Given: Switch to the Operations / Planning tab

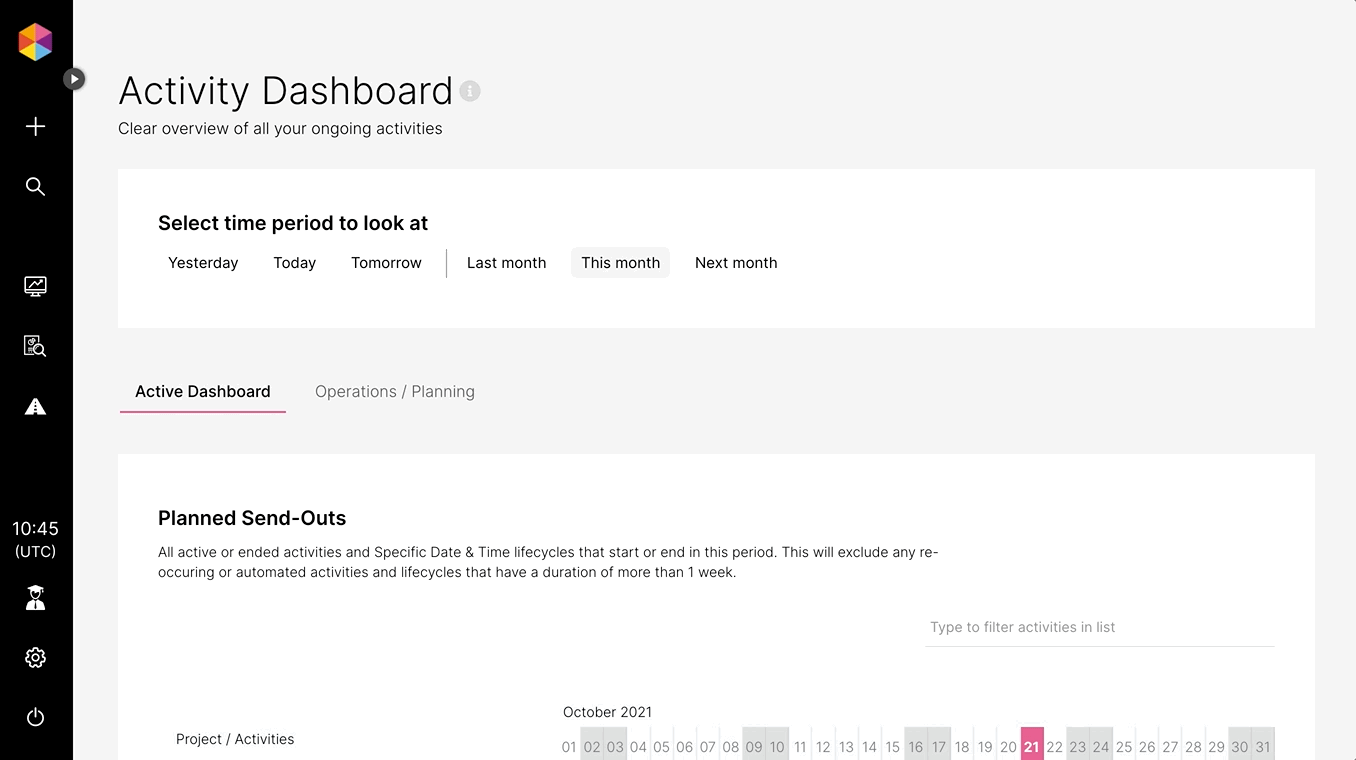Looking at the screenshot, I should (395, 392).
